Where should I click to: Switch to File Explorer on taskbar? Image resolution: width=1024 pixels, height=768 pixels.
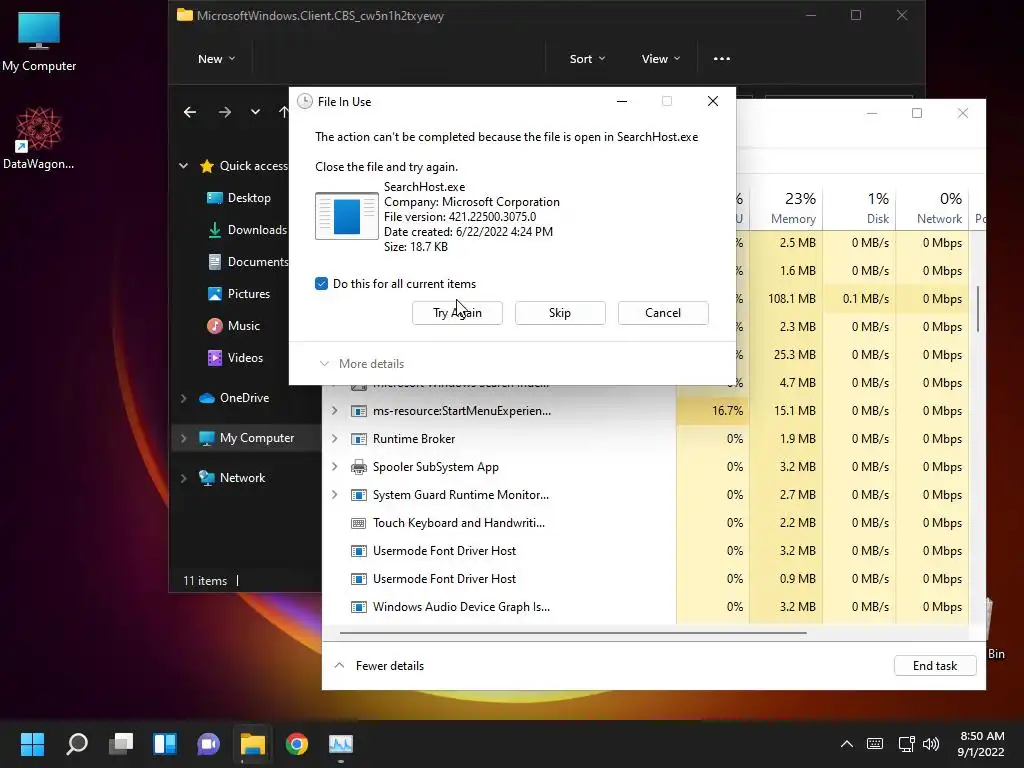(252, 744)
